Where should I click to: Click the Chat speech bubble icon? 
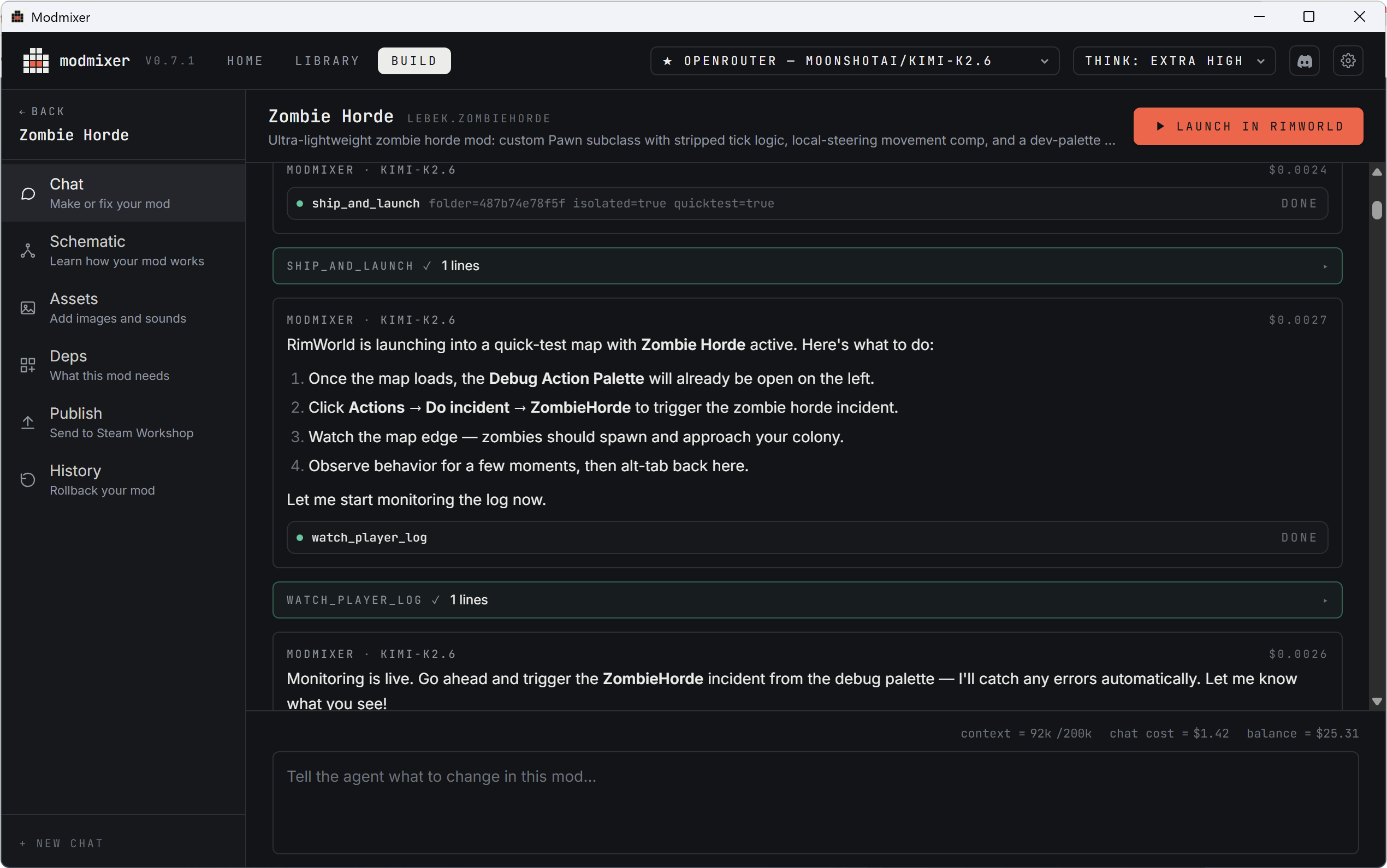click(27, 193)
